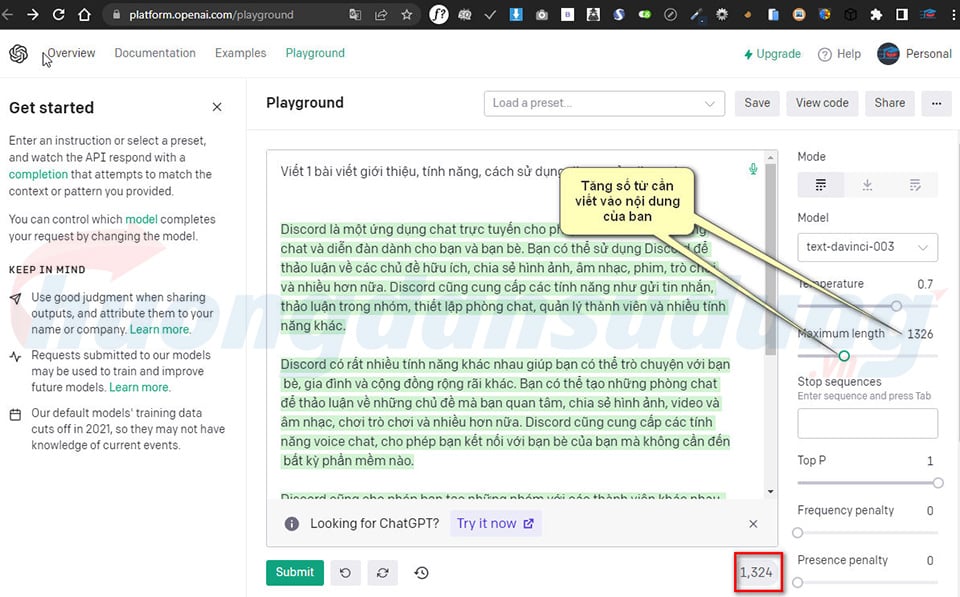960x597 pixels.
Task: Click the undo last icon next to Submit
Action: (x=345, y=573)
